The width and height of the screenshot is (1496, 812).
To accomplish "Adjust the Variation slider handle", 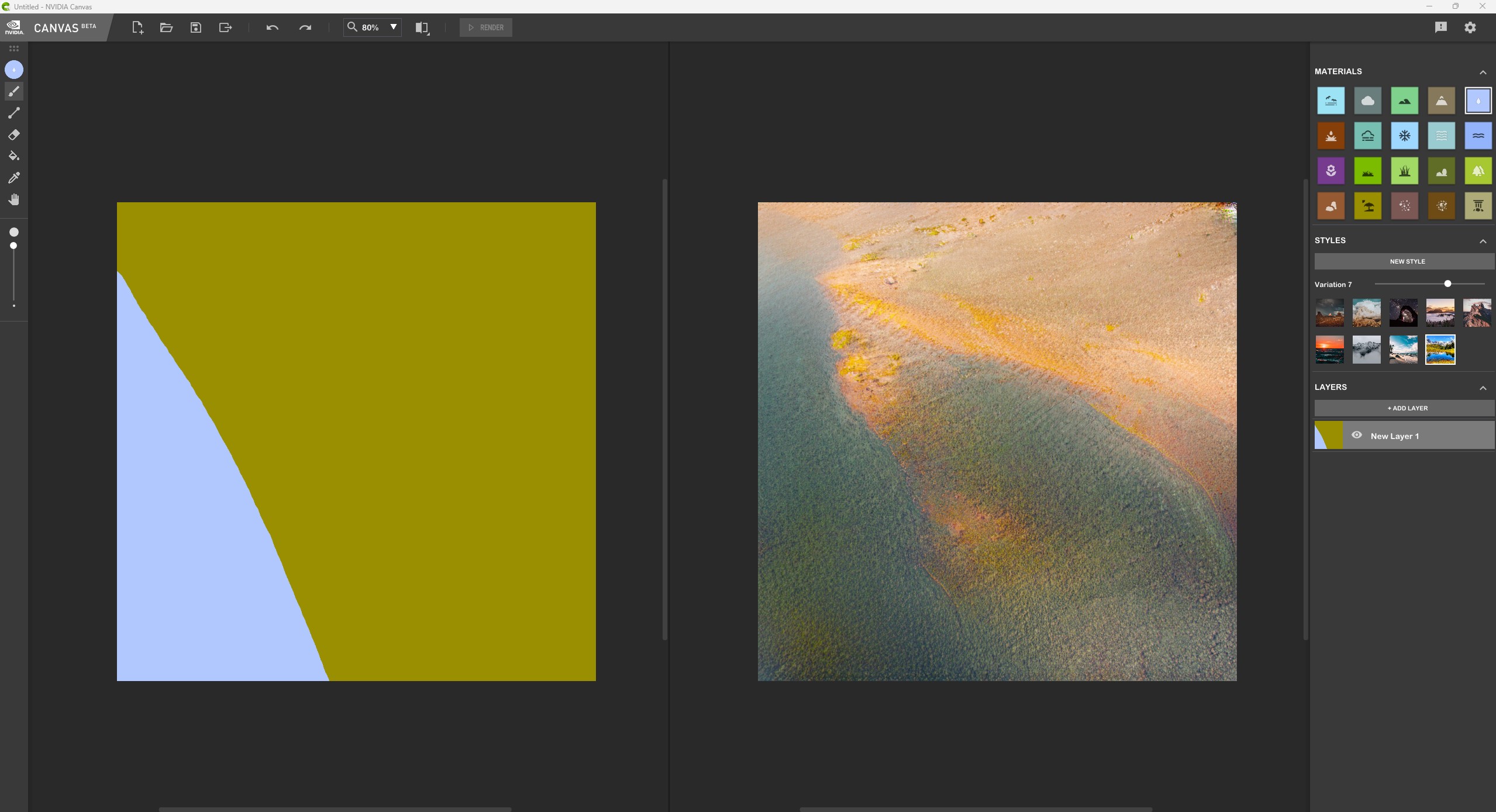I will point(1448,284).
